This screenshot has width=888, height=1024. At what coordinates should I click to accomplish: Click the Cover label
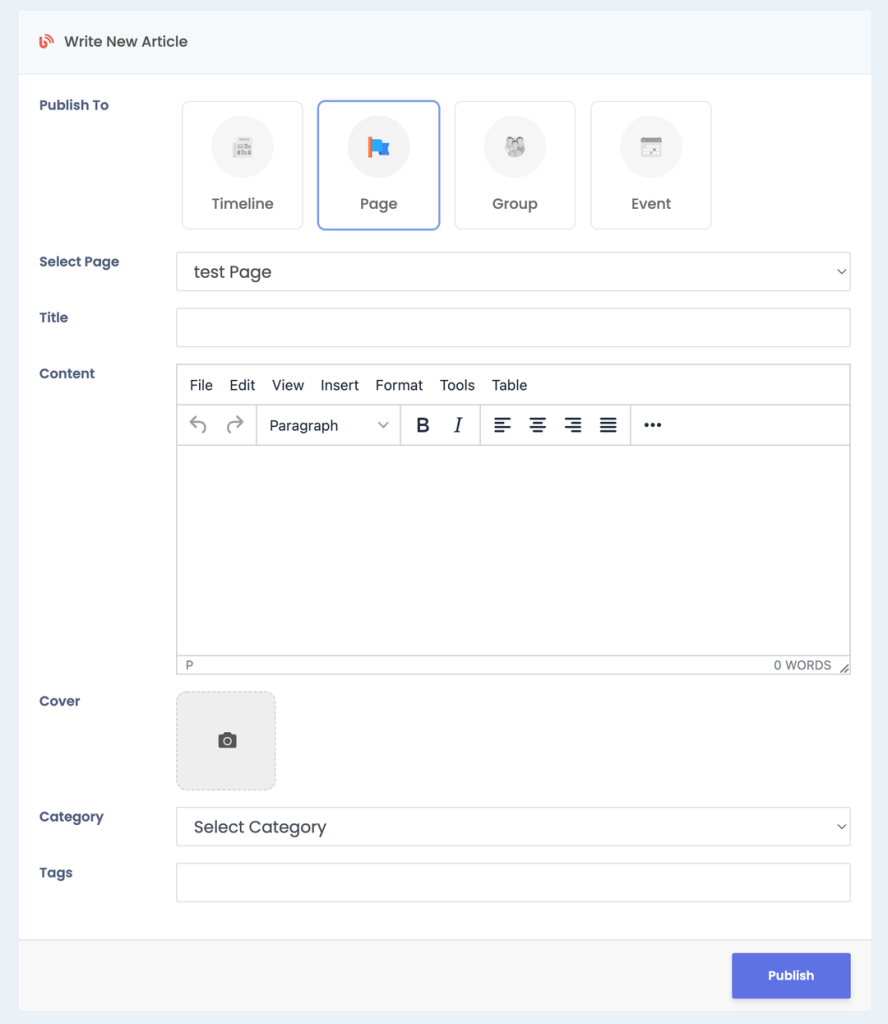click(x=59, y=701)
